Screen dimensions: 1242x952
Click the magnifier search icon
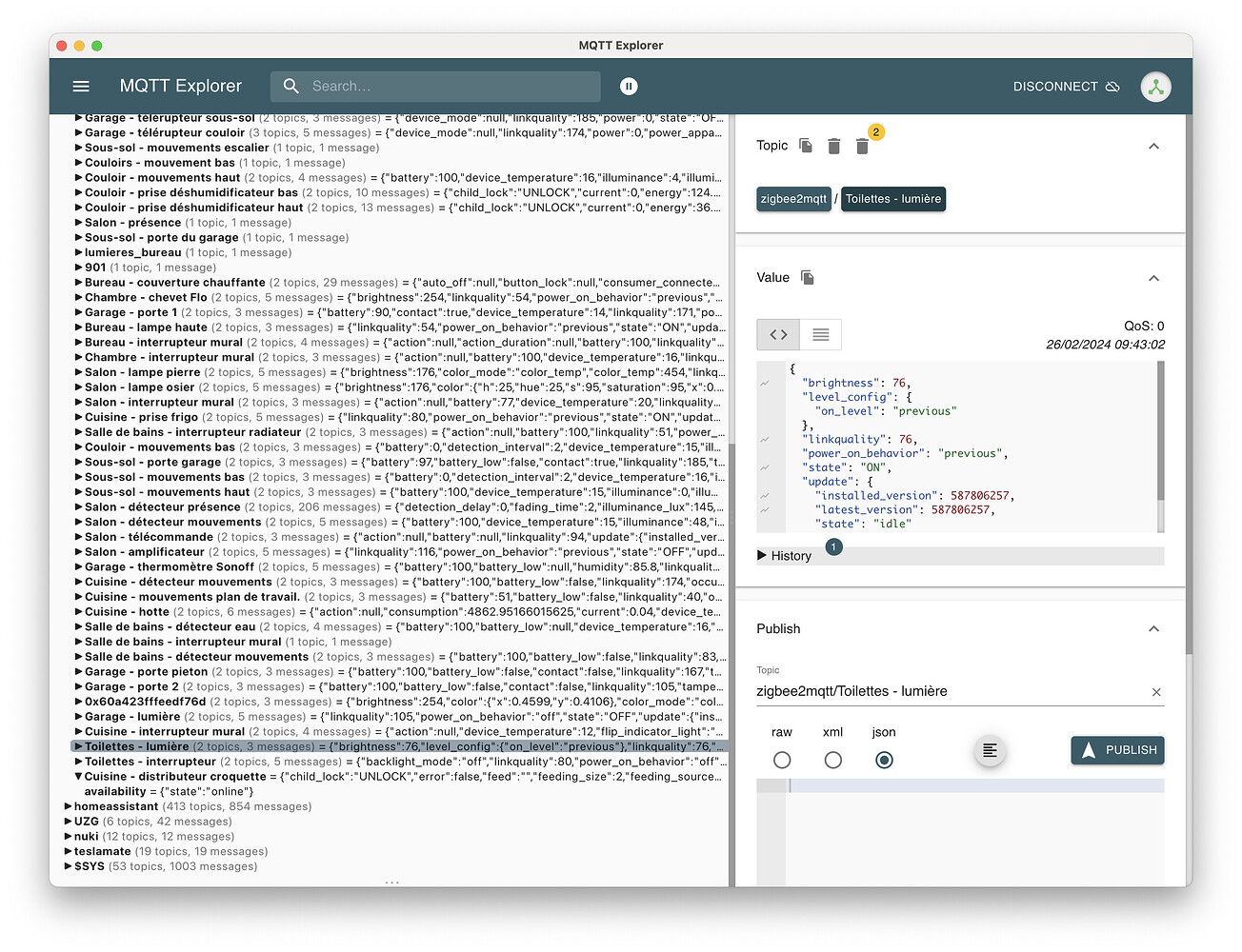[291, 86]
